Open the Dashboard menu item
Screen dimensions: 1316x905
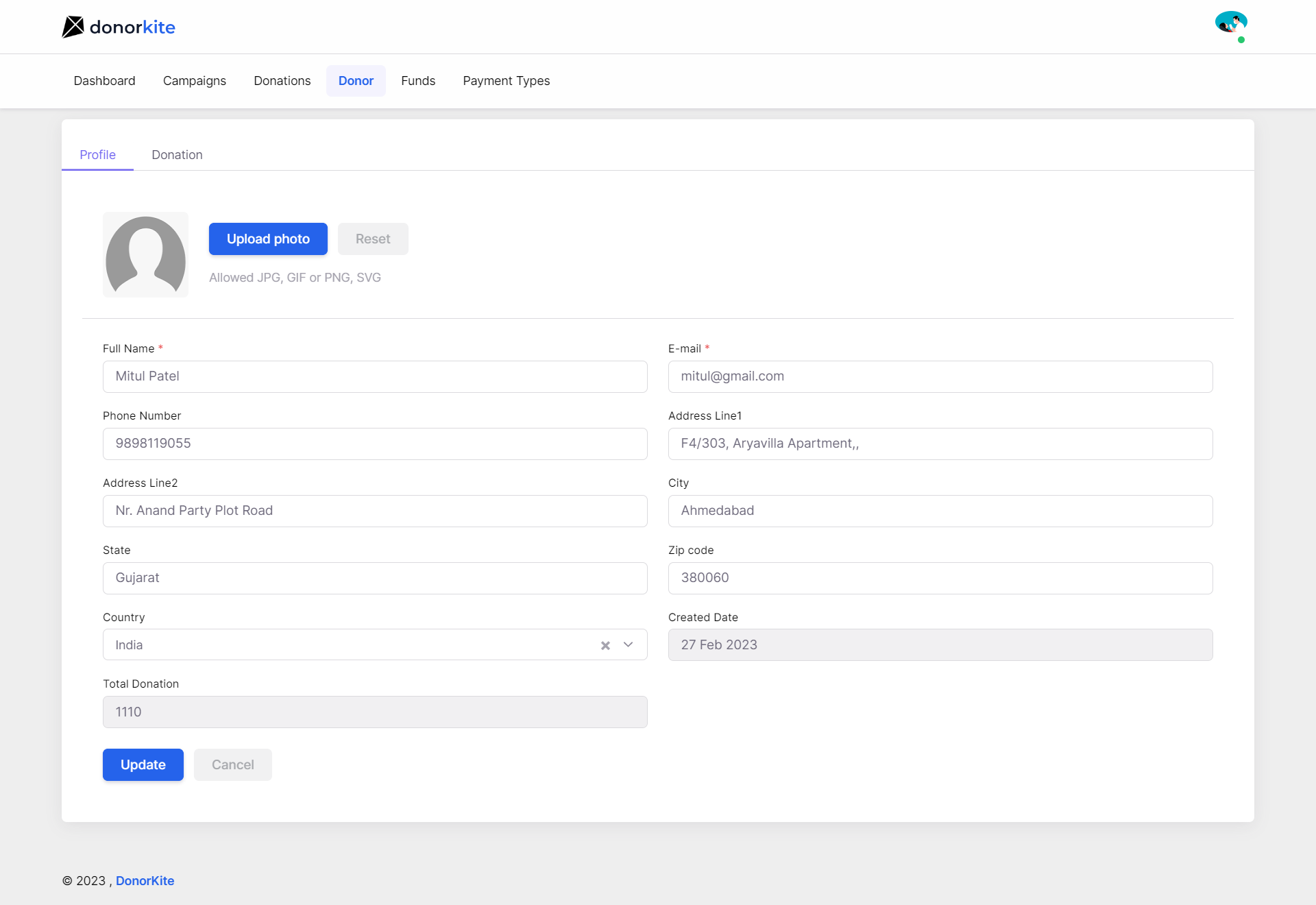[x=104, y=81]
